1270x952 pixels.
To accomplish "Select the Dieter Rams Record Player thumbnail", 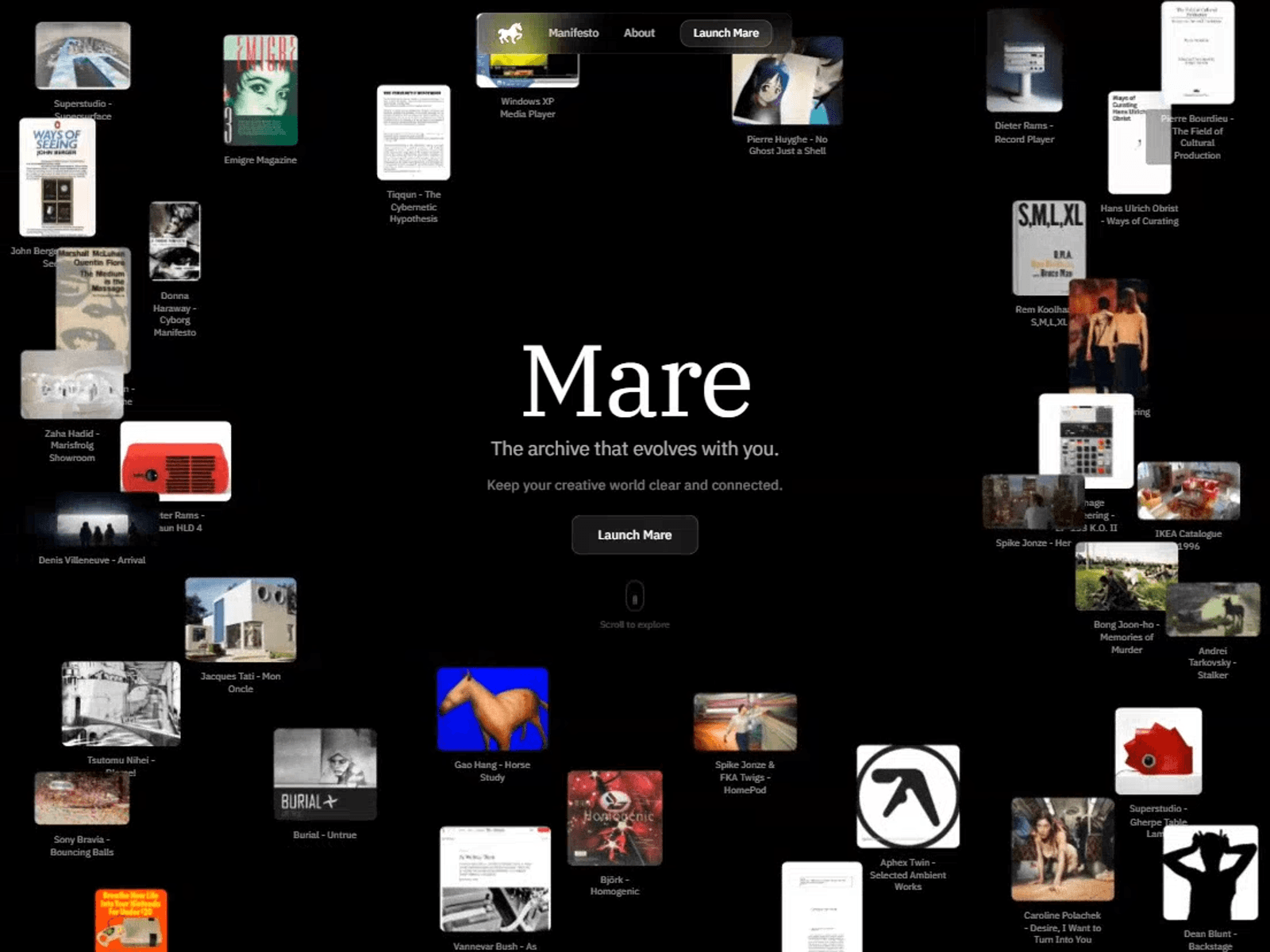I will [1024, 61].
